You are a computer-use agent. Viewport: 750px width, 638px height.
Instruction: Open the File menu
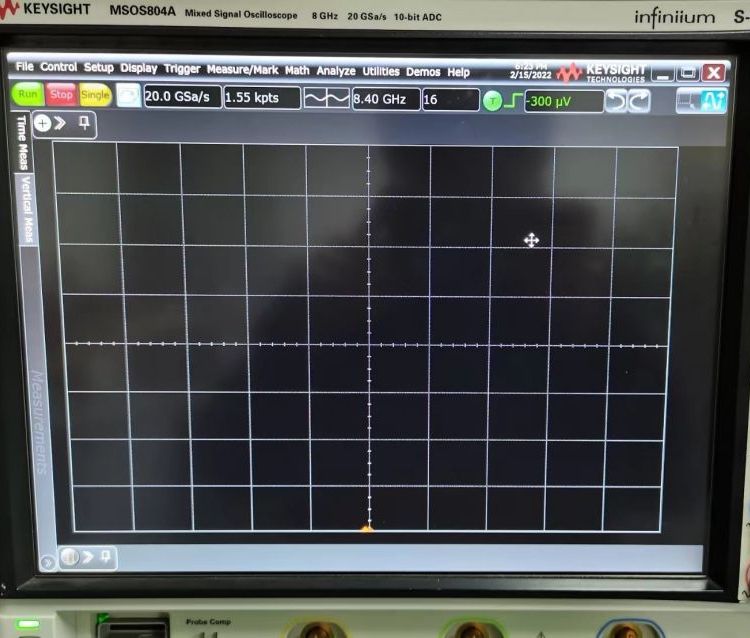tap(25, 68)
